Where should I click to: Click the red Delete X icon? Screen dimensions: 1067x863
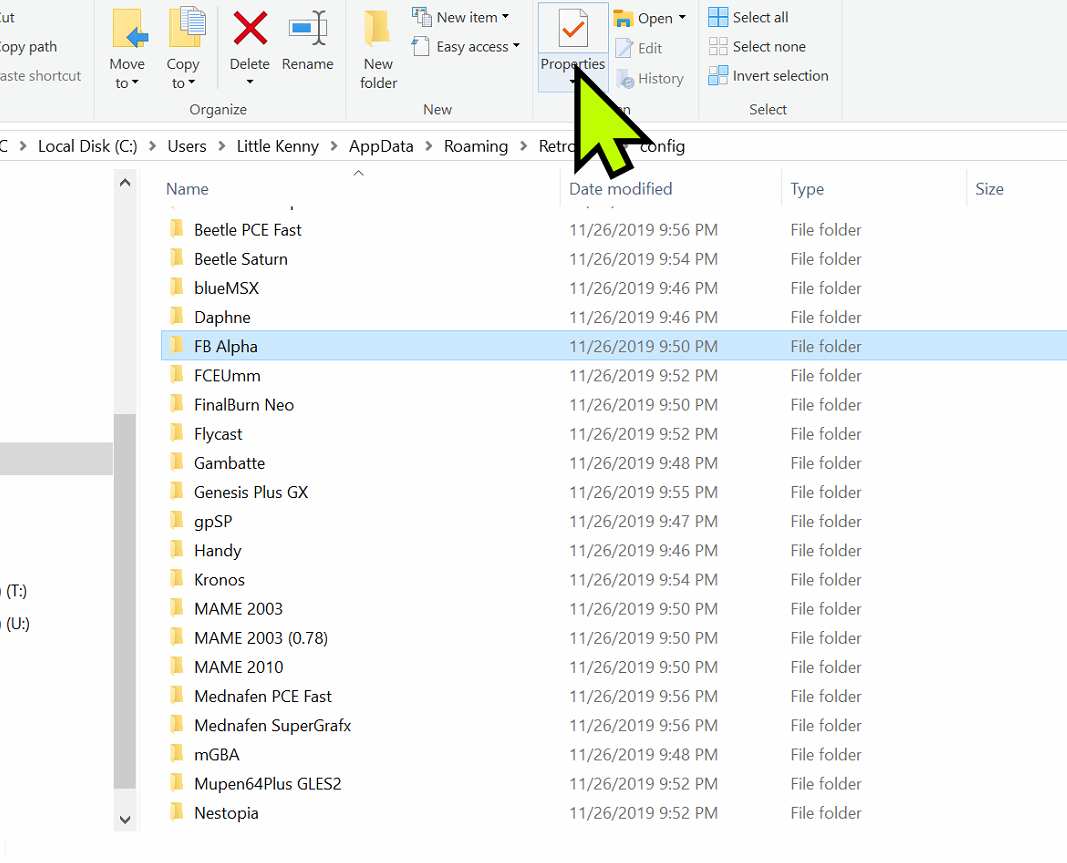point(250,29)
